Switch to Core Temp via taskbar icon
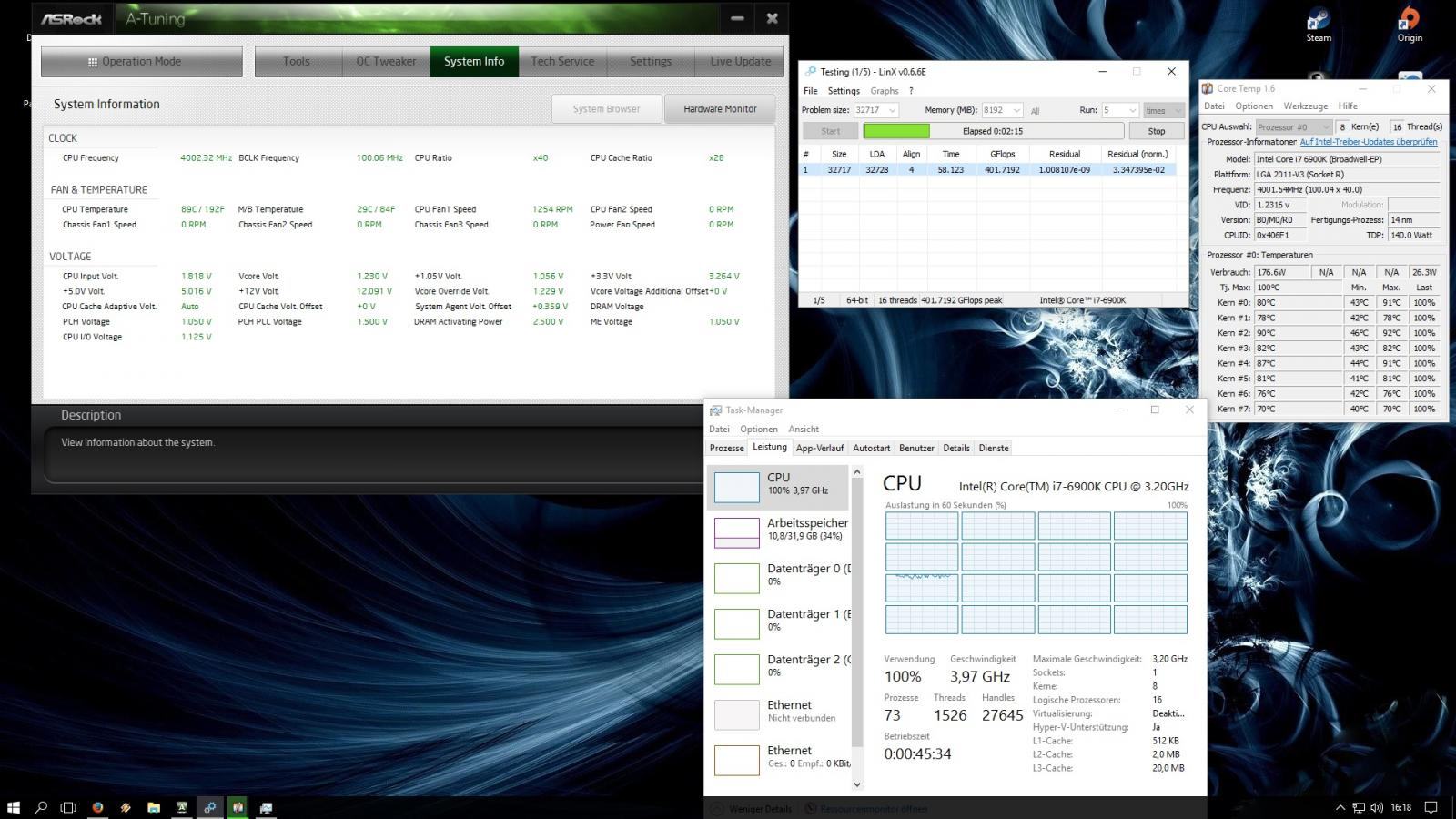1456x819 pixels. tap(238, 807)
